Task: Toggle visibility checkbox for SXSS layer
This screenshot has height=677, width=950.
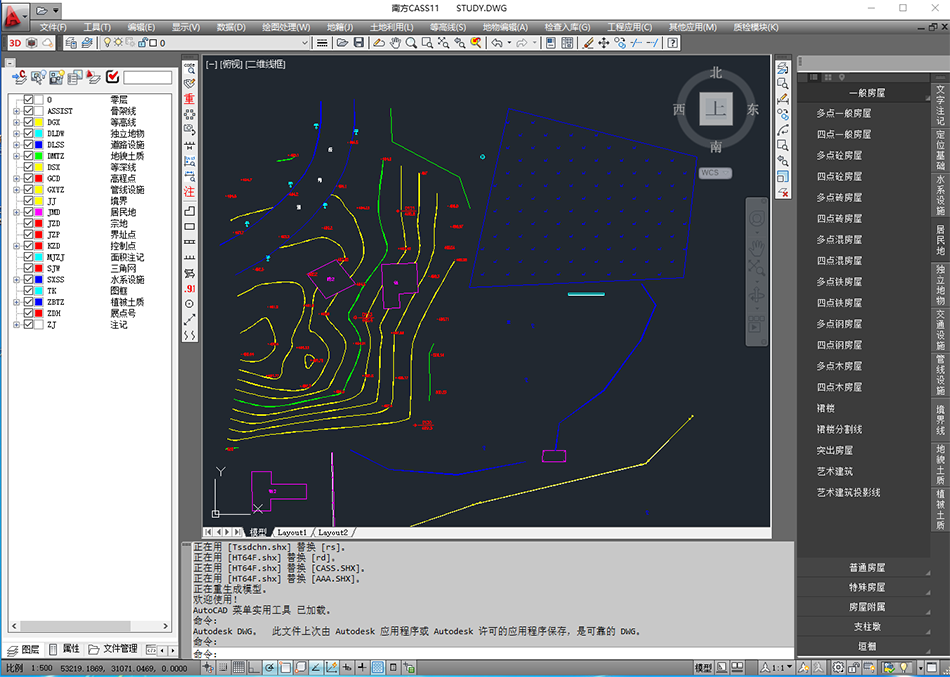Action: [28, 279]
